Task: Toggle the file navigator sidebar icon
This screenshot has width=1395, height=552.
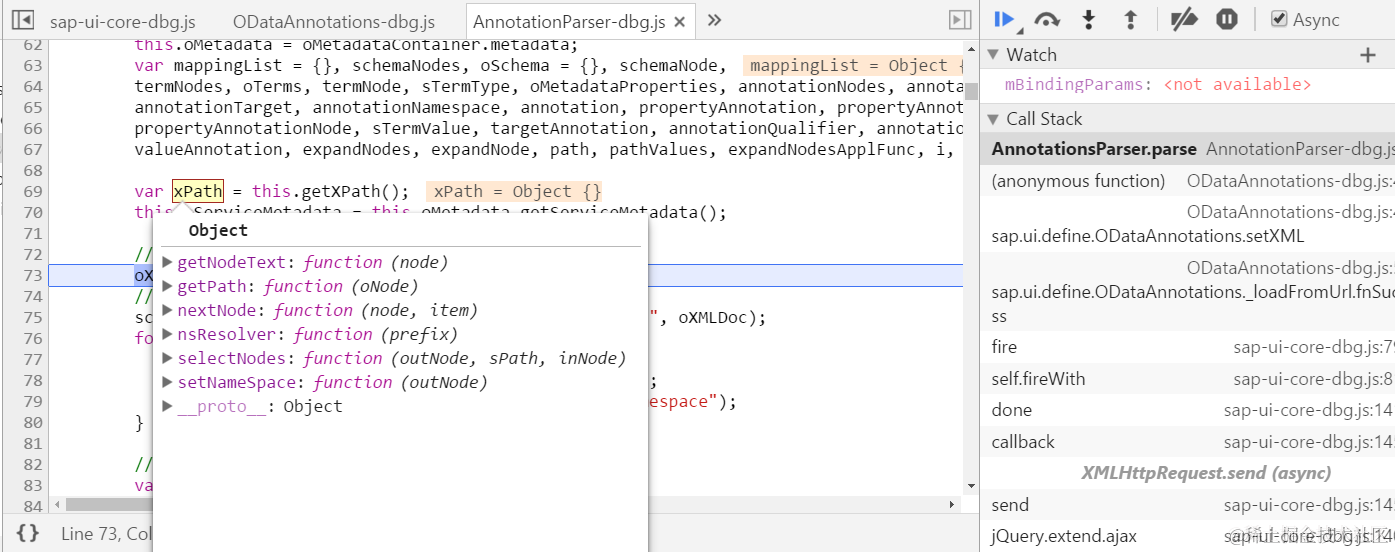Action: click(x=22, y=19)
